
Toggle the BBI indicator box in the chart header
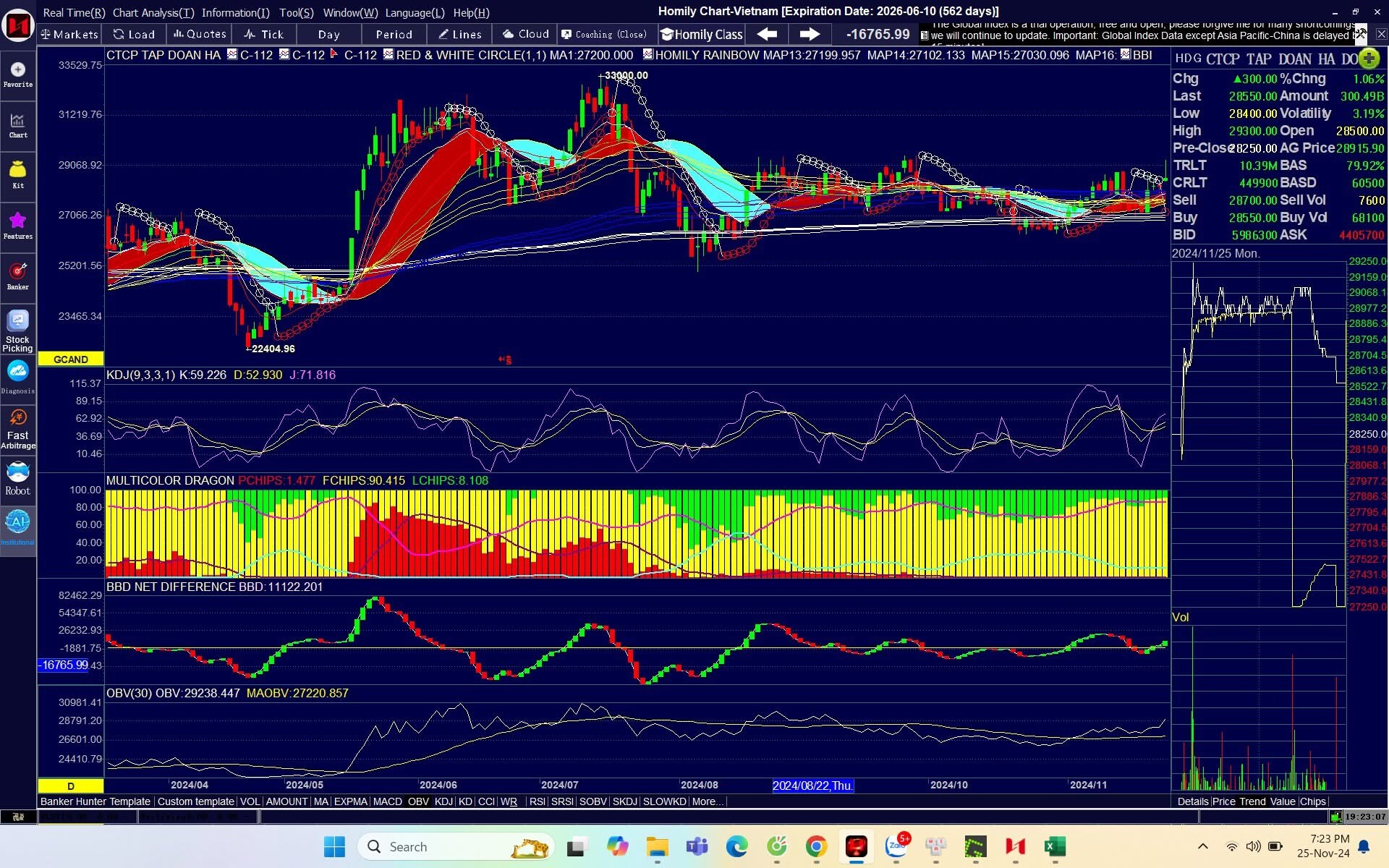pos(1126,54)
